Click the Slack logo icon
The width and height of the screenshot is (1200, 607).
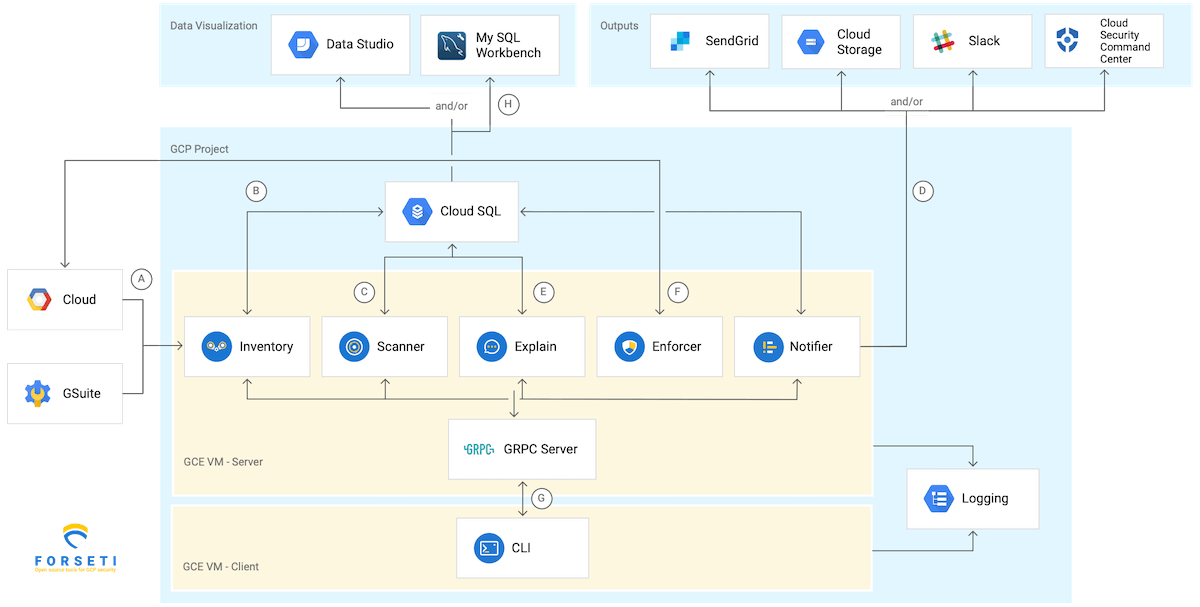pyautogui.click(x=943, y=41)
